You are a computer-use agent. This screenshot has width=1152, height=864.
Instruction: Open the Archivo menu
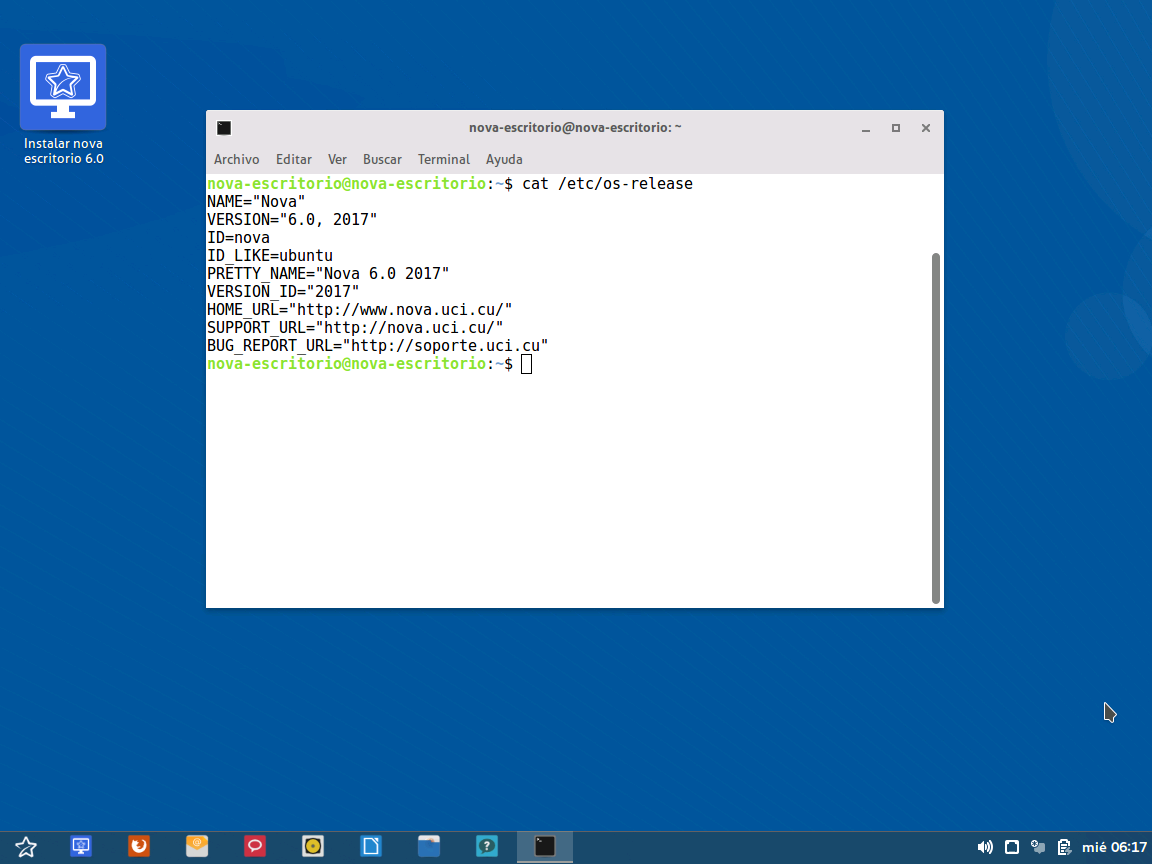237,159
